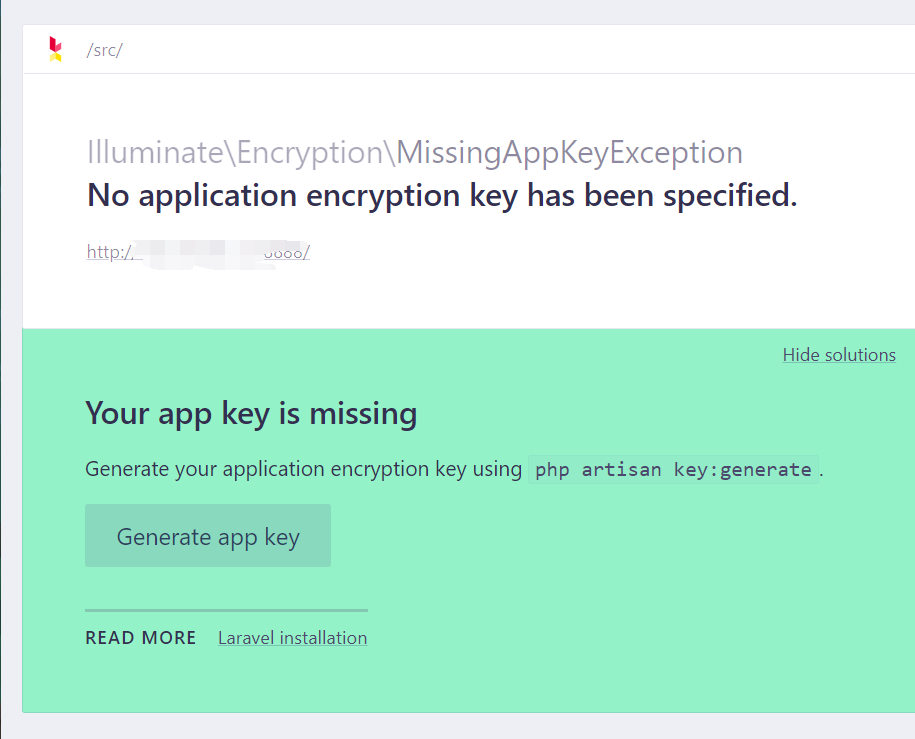The image size is (915, 739).
Task: Generate the app key via button
Action: [x=208, y=535]
